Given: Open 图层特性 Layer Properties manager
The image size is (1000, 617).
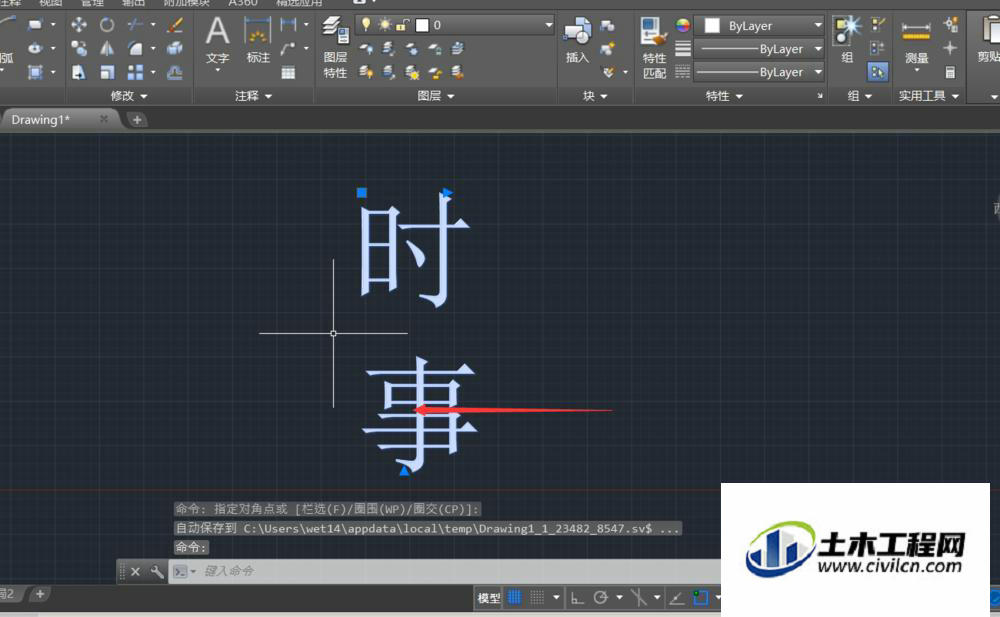Looking at the screenshot, I should tap(335, 47).
